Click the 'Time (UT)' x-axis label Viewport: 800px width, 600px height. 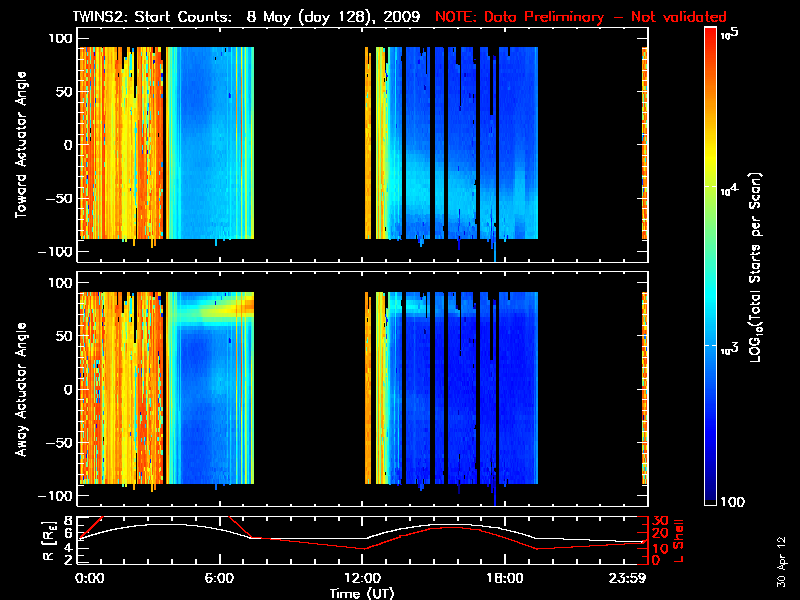[x=363, y=593]
